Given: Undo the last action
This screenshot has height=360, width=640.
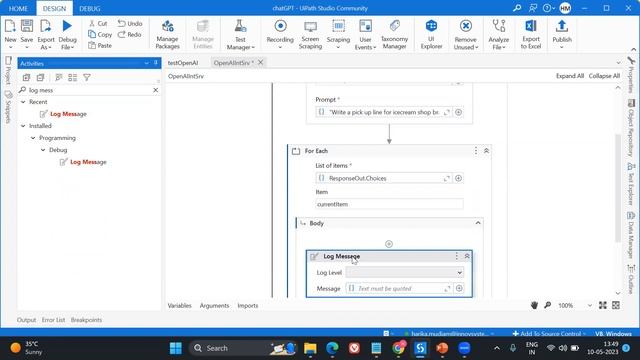Looking at the screenshot, I should (130, 24).
